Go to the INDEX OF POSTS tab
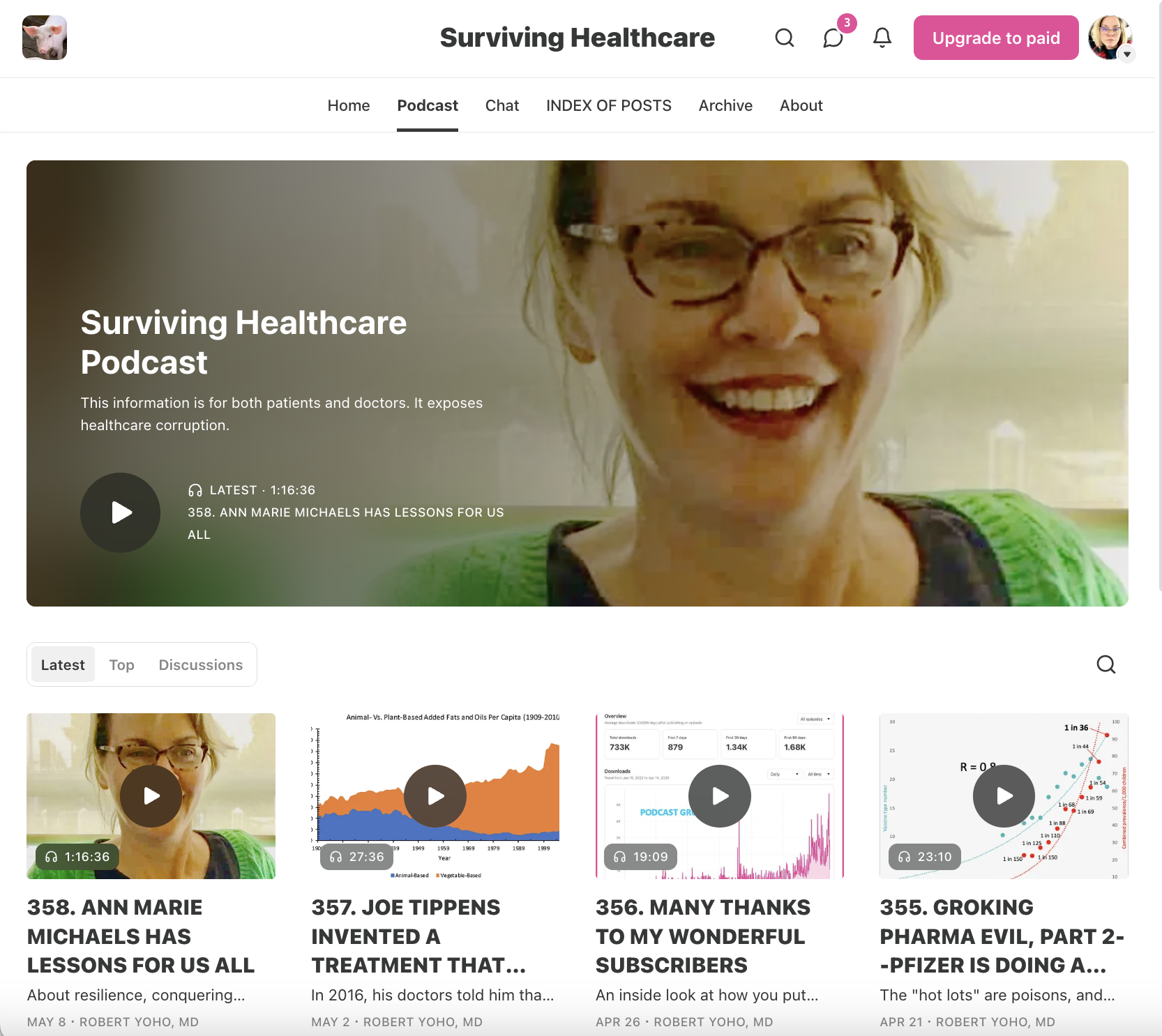Image resolution: width=1162 pixels, height=1036 pixels. (609, 105)
